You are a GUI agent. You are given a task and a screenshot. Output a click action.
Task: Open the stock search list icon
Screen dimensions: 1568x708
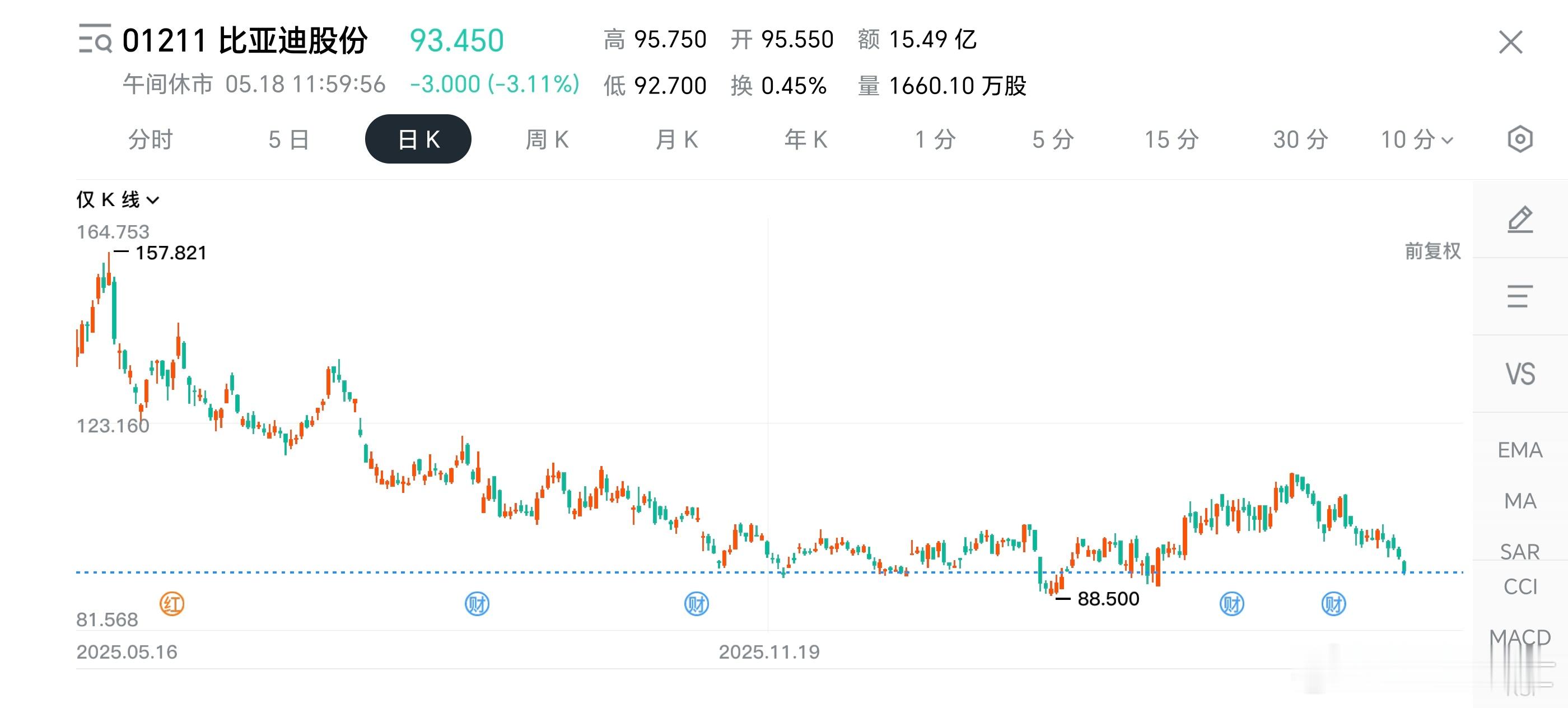[x=95, y=40]
